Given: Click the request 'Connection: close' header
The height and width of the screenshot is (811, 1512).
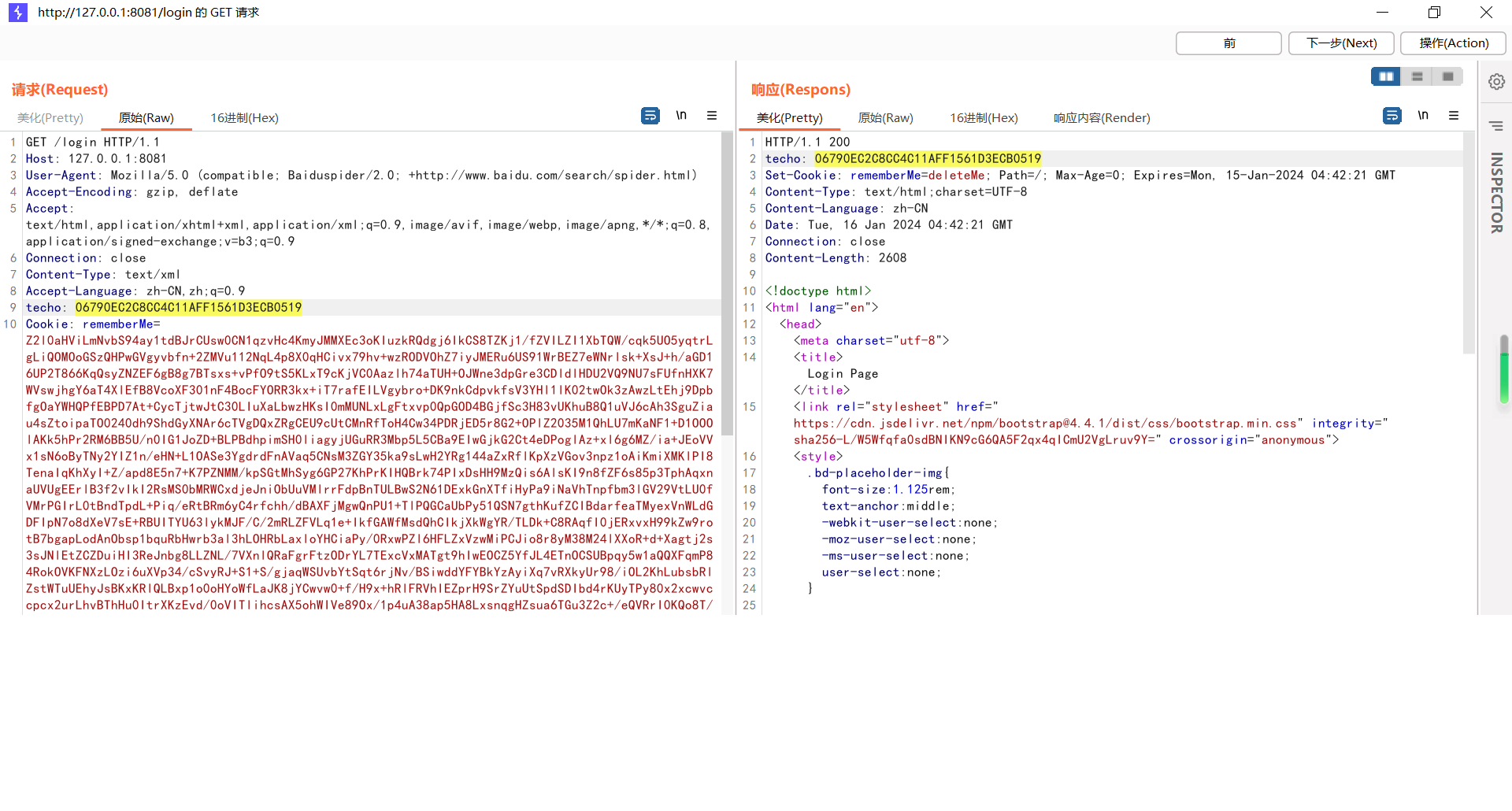Looking at the screenshot, I should pos(86,258).
